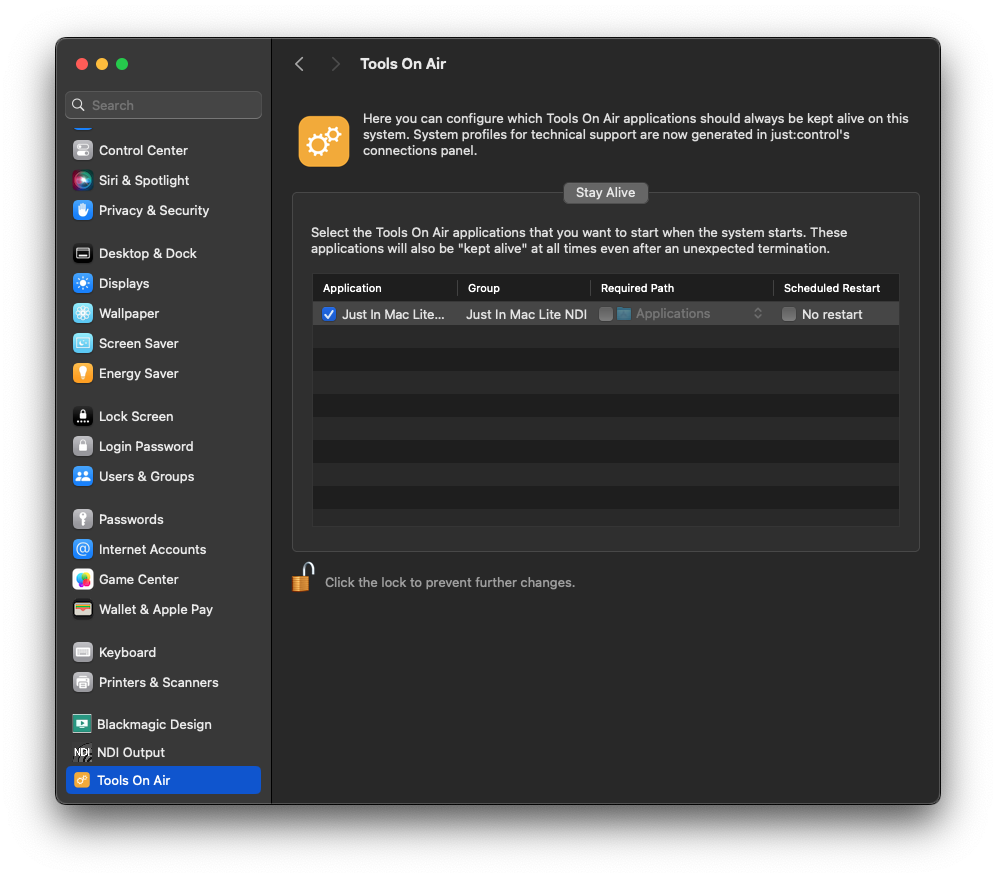Click the Desktop & Dock icon

click(83, 253)
